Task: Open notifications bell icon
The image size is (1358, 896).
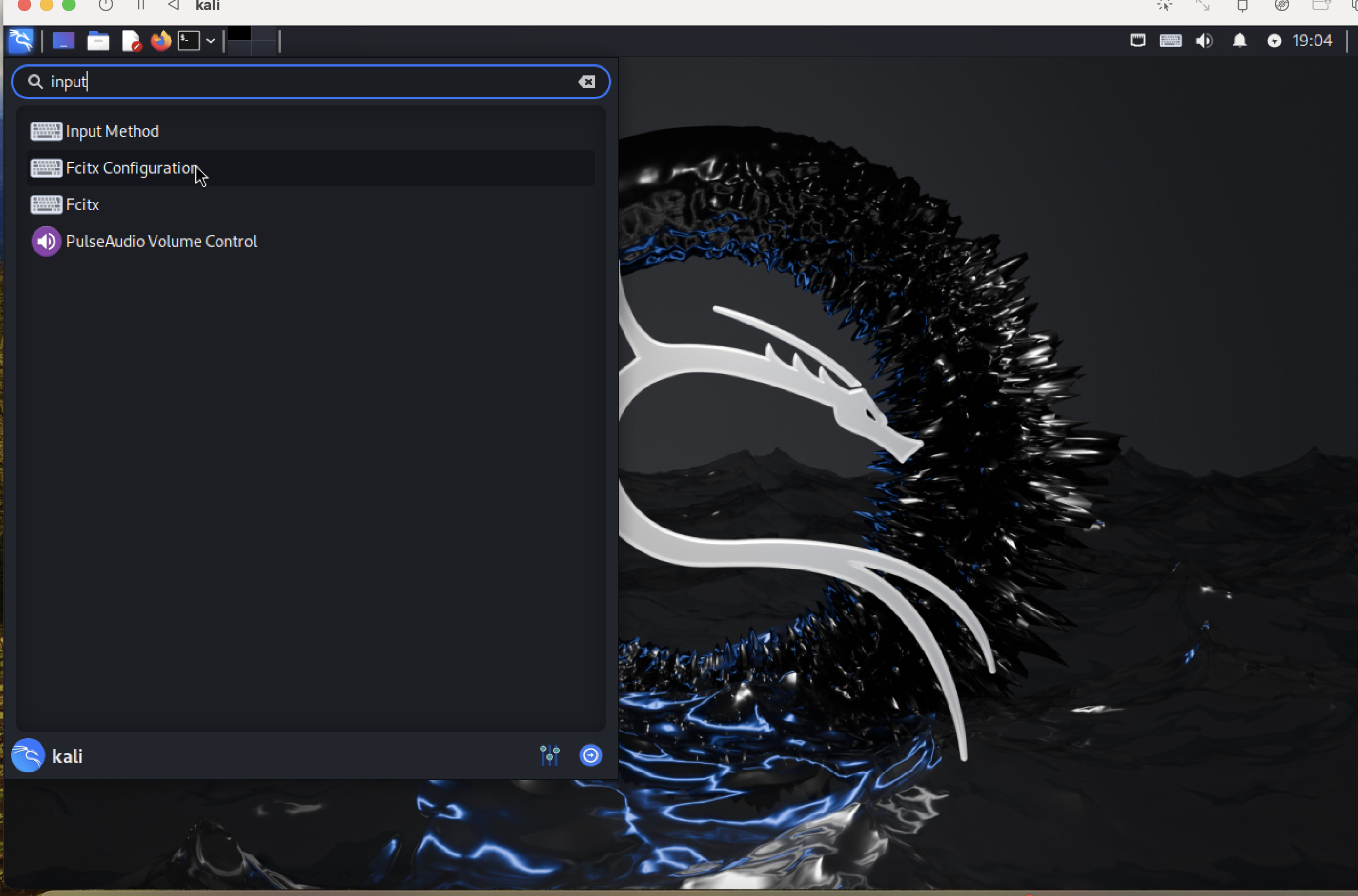Action: click(x=1239, y=40)
